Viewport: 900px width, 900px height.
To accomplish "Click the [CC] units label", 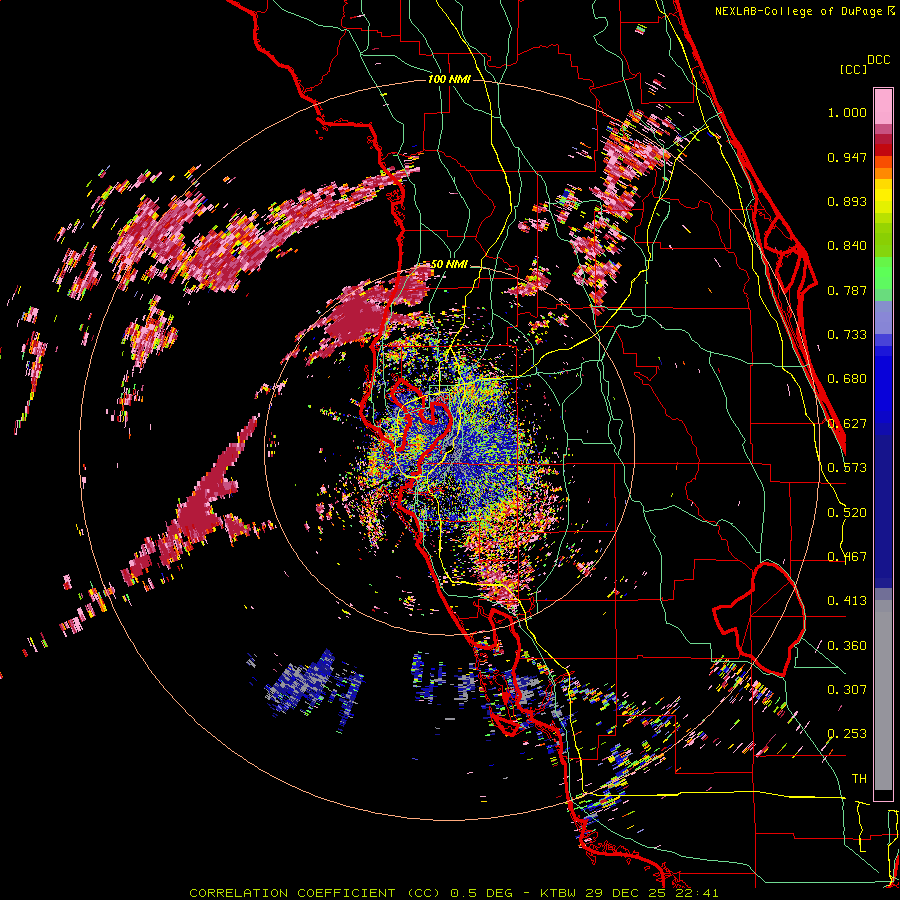I will pos(853,69).
